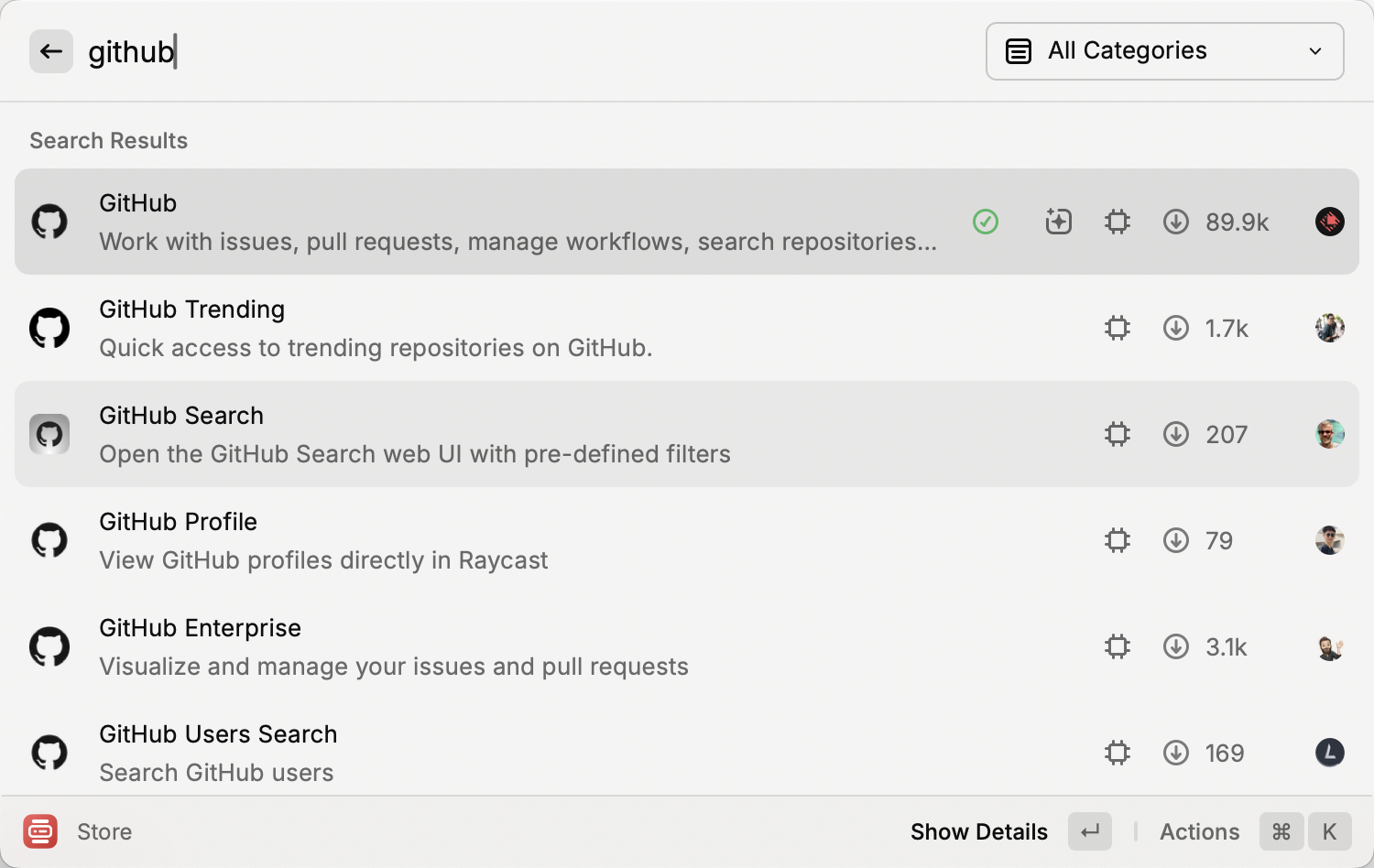Click the GitHub Search extension logo icon

pos(49,434)
